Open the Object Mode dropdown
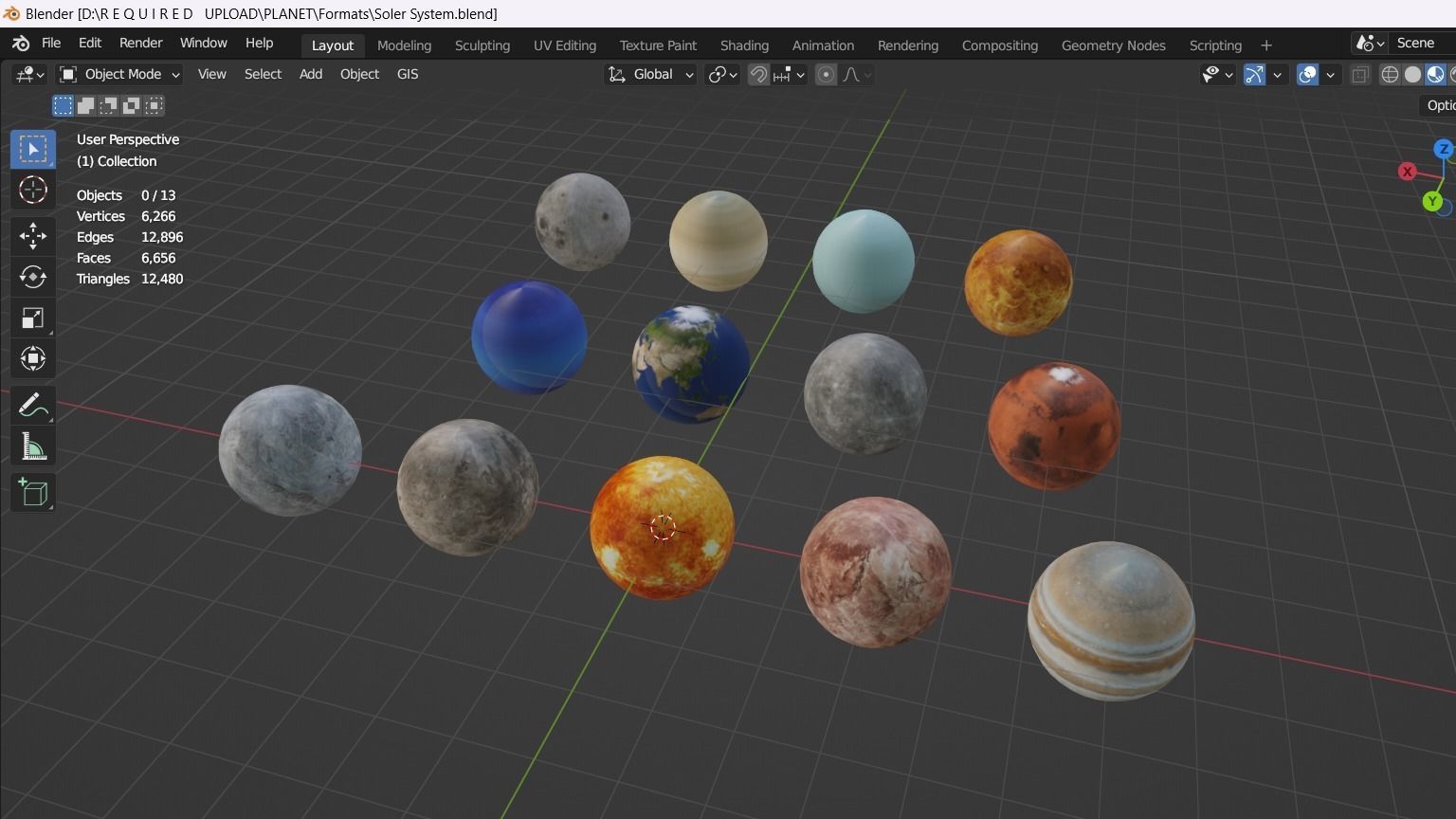 (118, 74)
